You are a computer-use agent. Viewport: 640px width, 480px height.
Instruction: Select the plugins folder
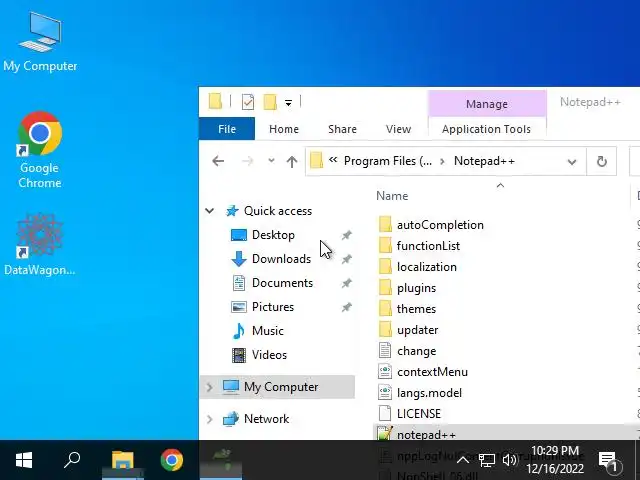coord(416,288)
